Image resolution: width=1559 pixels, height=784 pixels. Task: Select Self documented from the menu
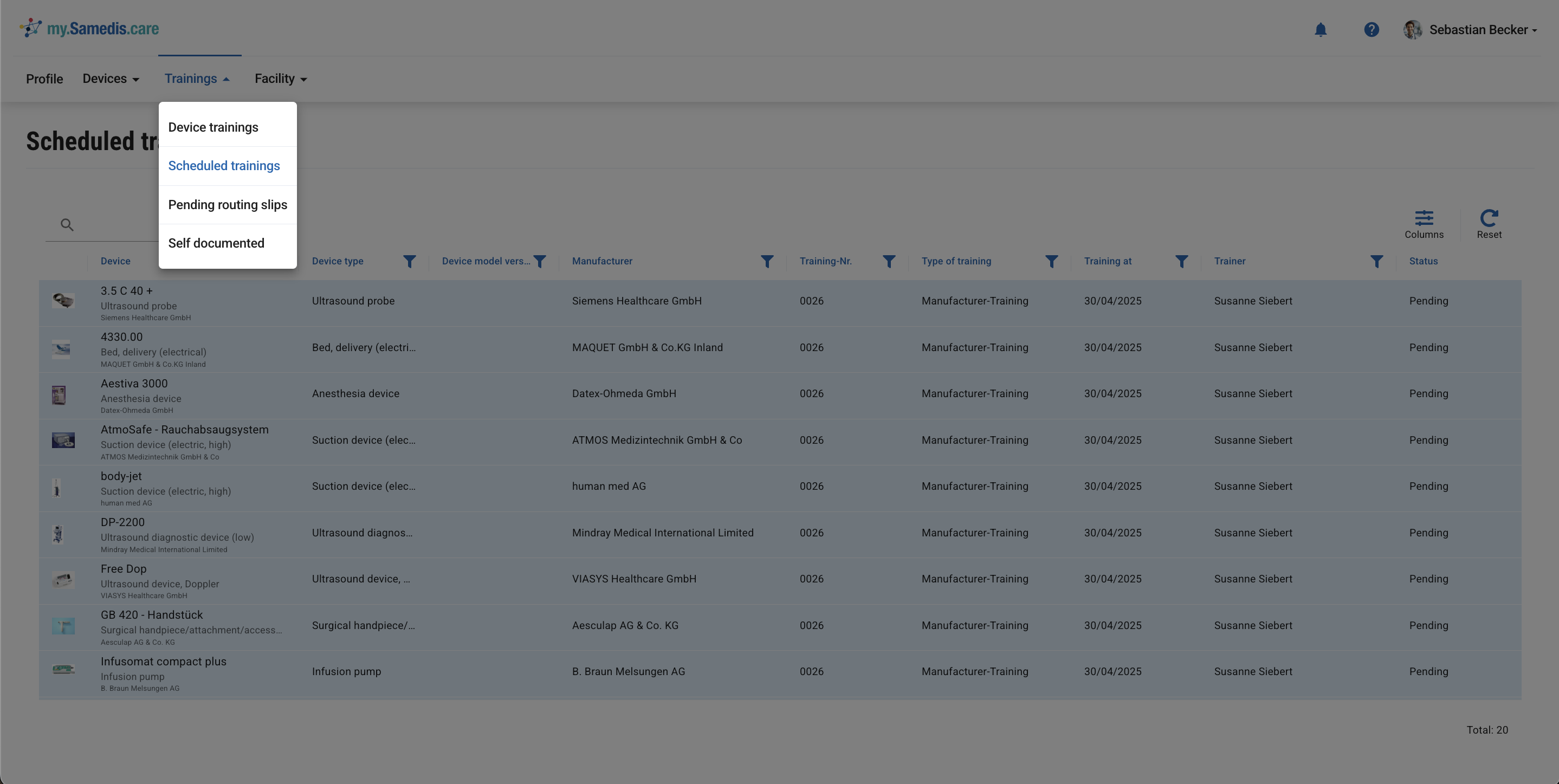point(216,243)
